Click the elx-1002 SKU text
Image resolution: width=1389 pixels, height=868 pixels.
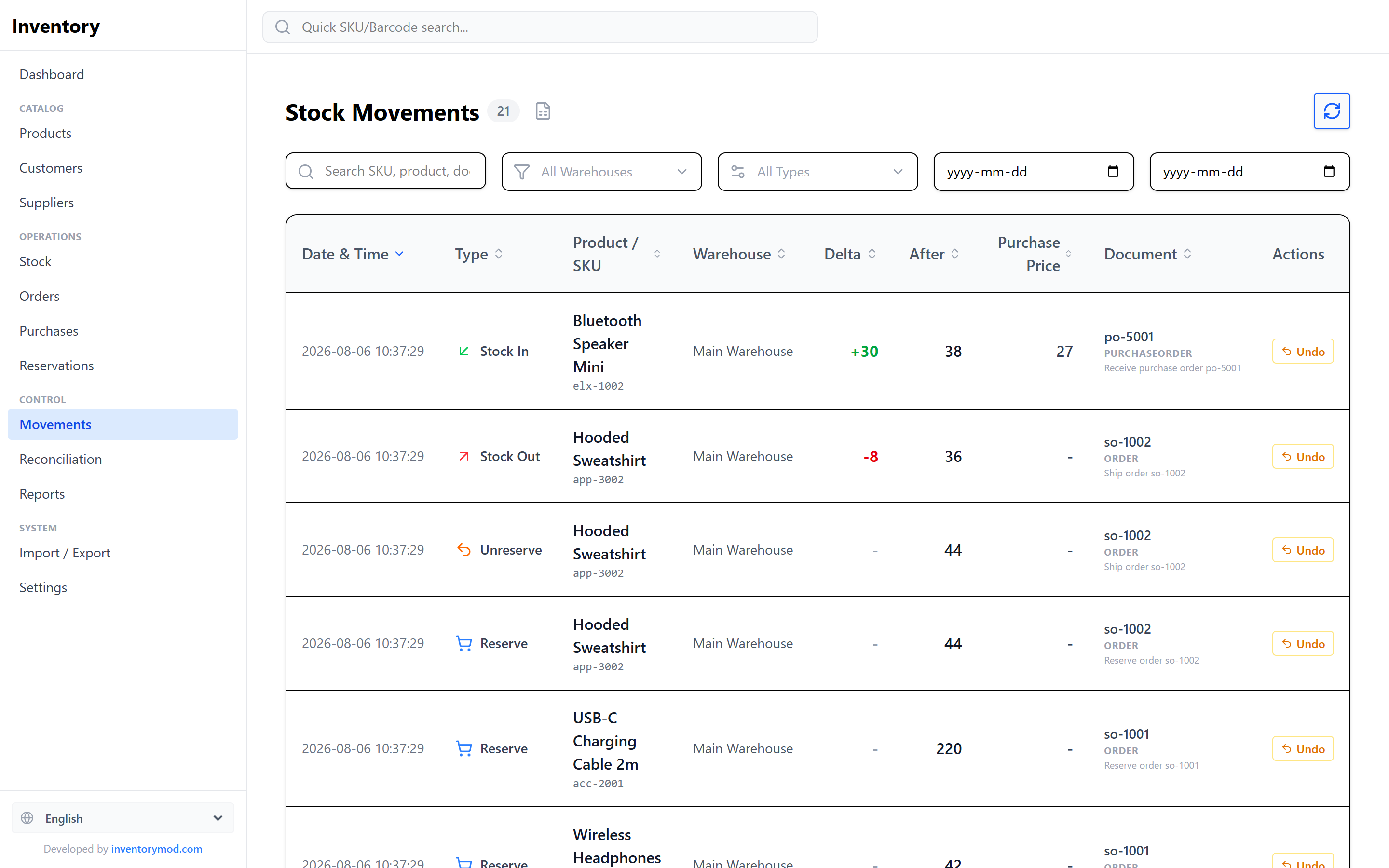coord(598,386)
